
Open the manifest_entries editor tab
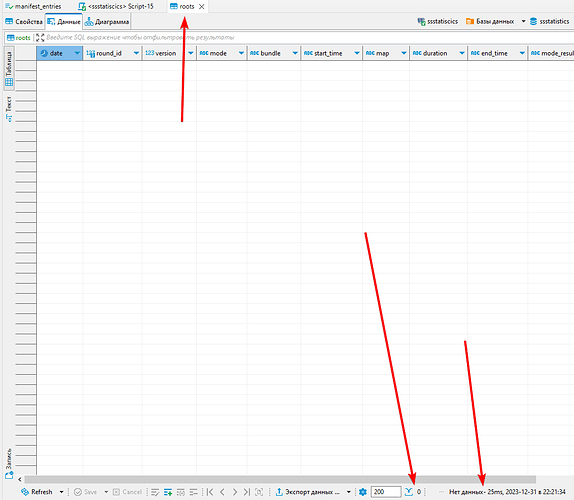click(33, 6)
